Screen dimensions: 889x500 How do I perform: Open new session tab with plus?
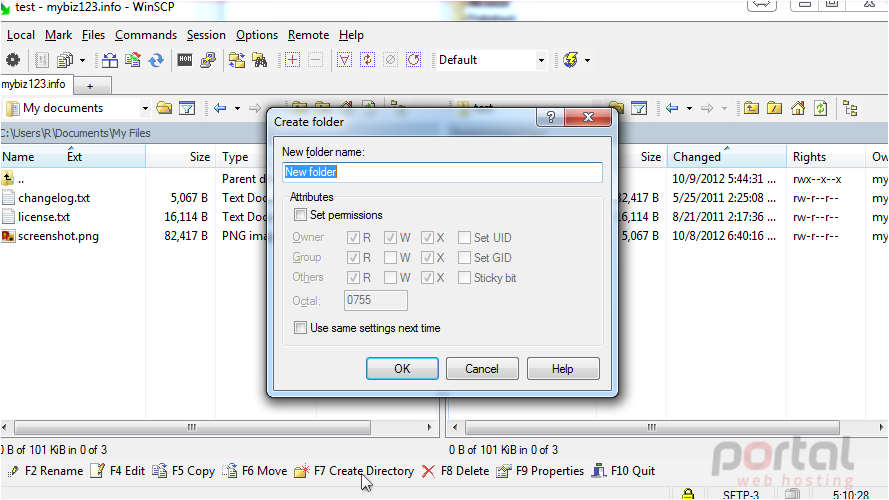pos(90,86)
